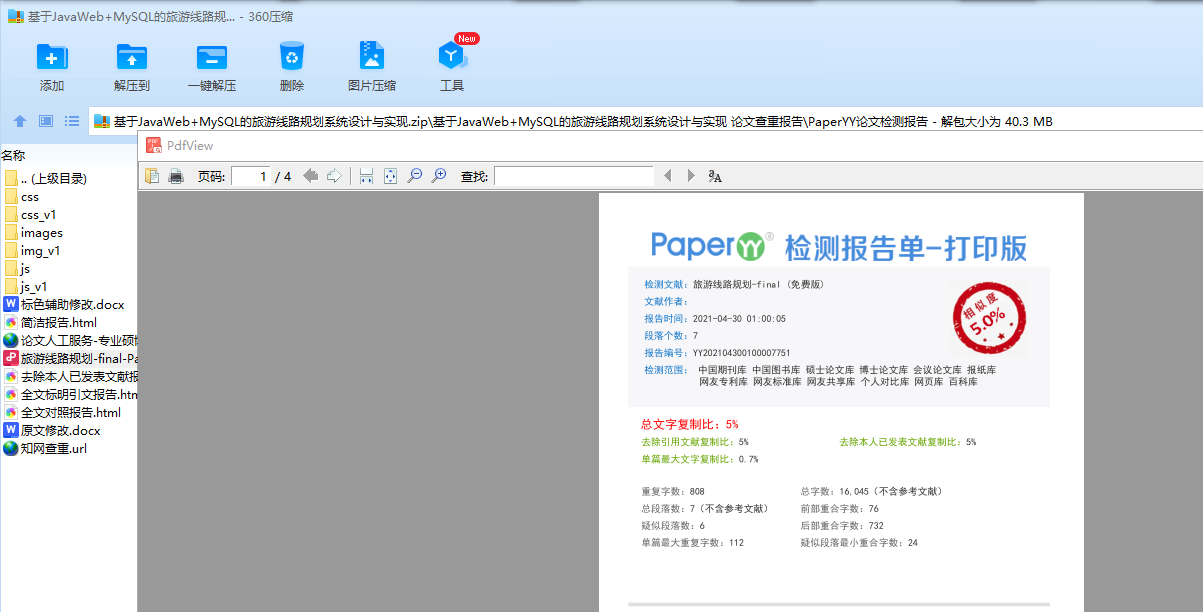The image size is (1203, 612).
Task: Click the 查找 search text field
Action: pos(574,176)
